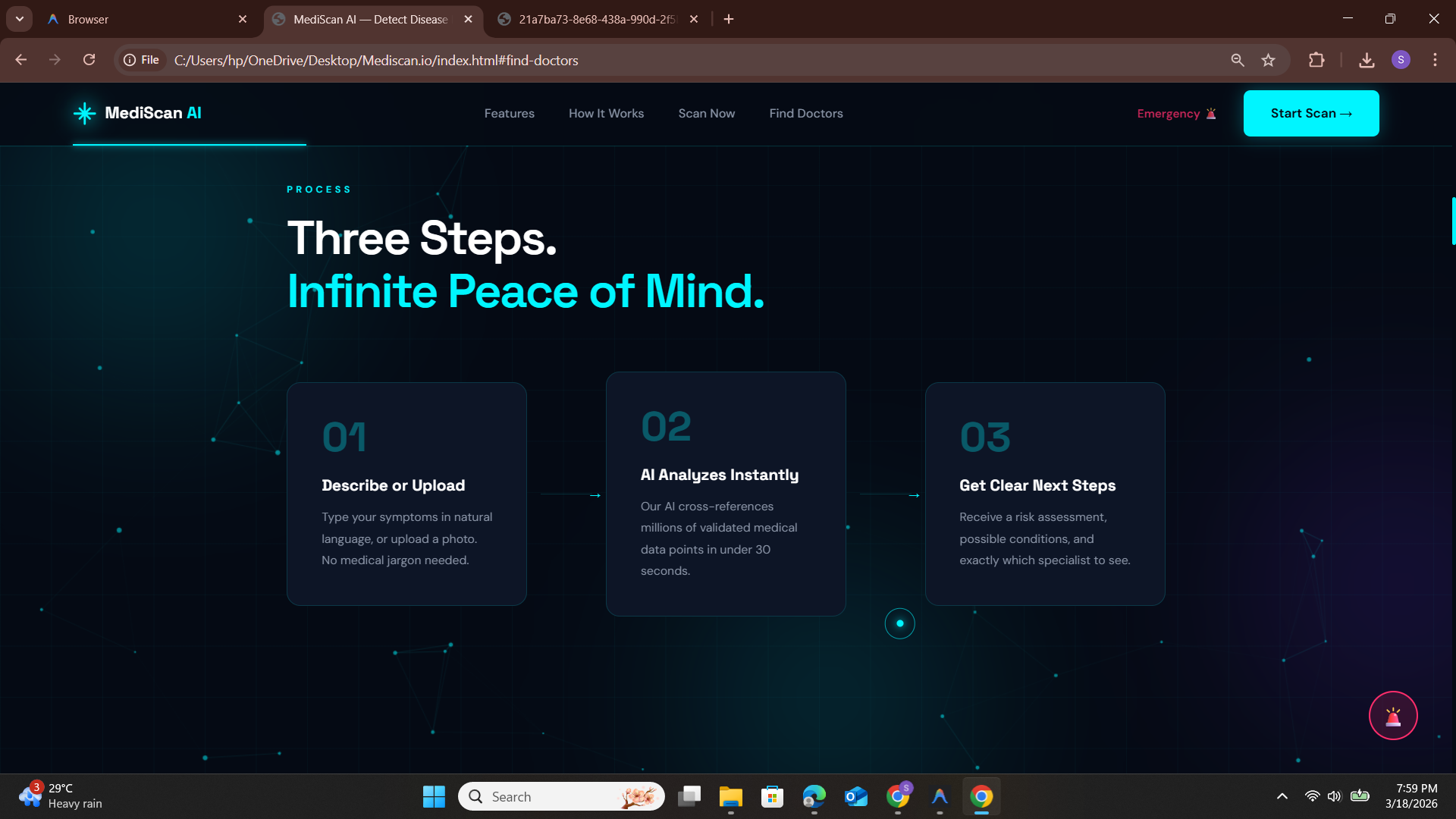Open the Find Doctors nav link
The width and height of the screenshot is (1456, 819).
(x=805, y=114)
